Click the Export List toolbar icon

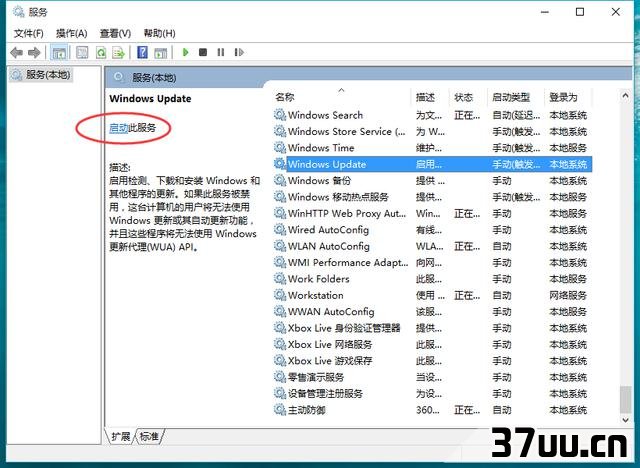click(119, 53)
